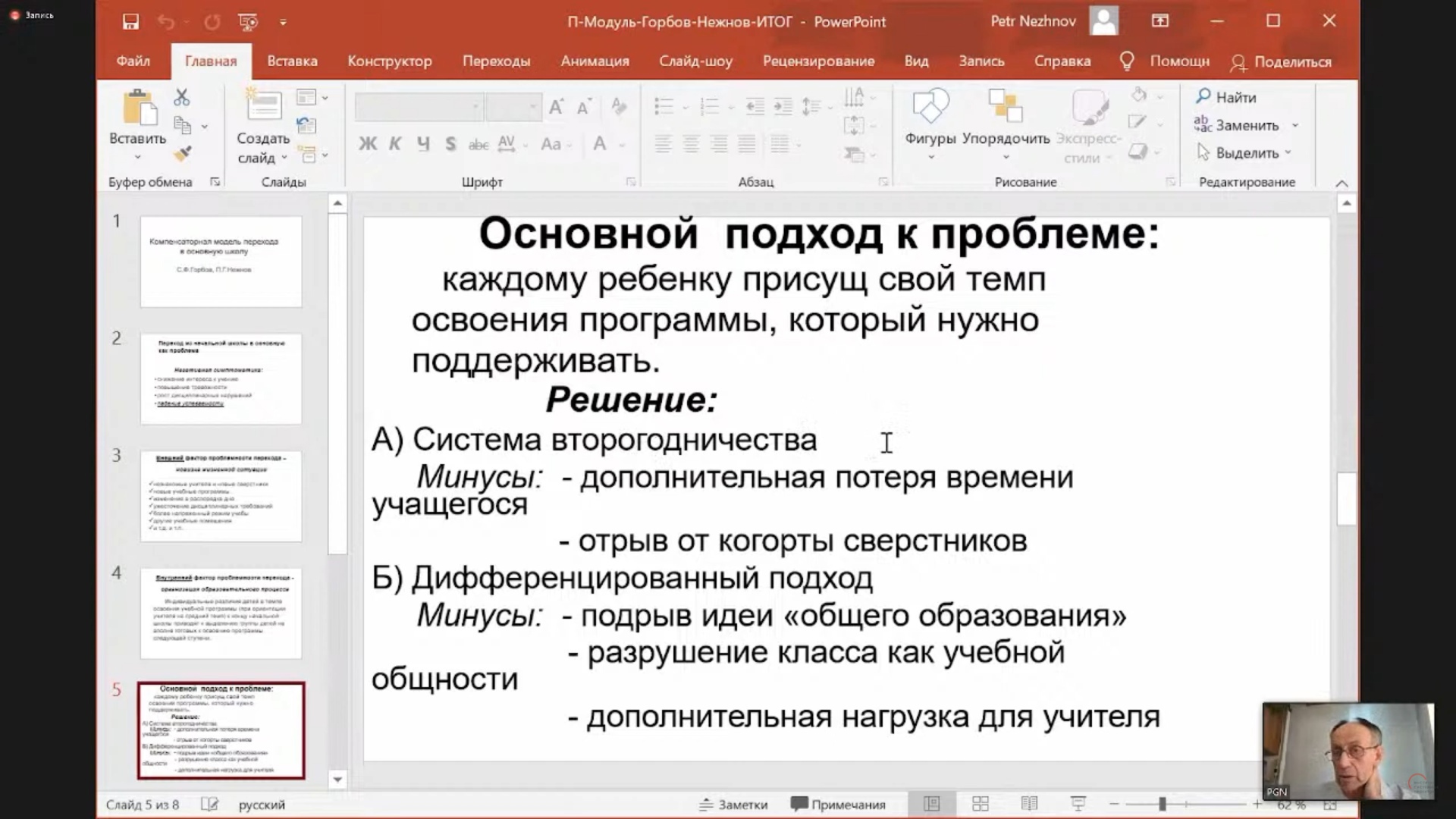This screenshot has height=819, width=1456.
Task: Select slide 3 thumbnail
Action: (x=221, y=496)
